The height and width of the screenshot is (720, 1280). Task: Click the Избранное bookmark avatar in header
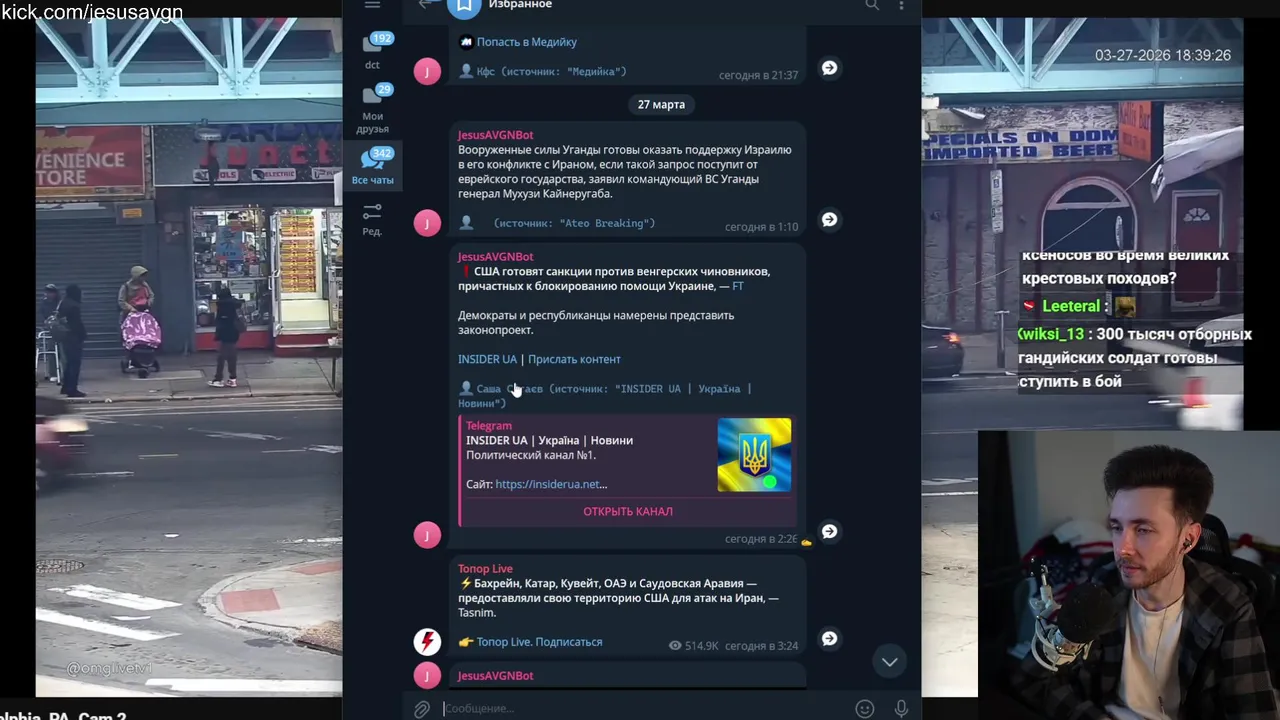[464, 6]
